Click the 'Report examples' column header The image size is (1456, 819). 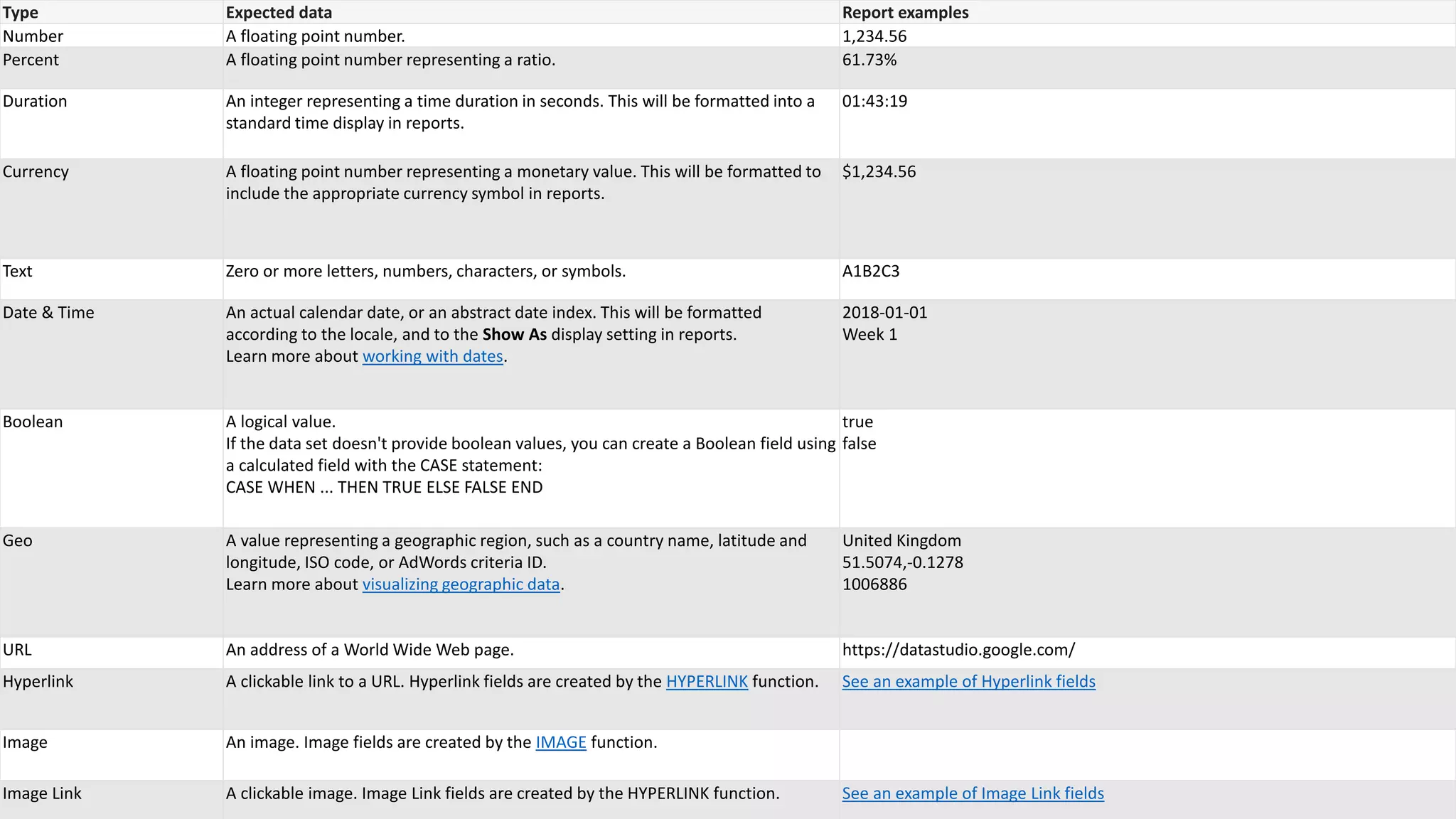[905, 13]
